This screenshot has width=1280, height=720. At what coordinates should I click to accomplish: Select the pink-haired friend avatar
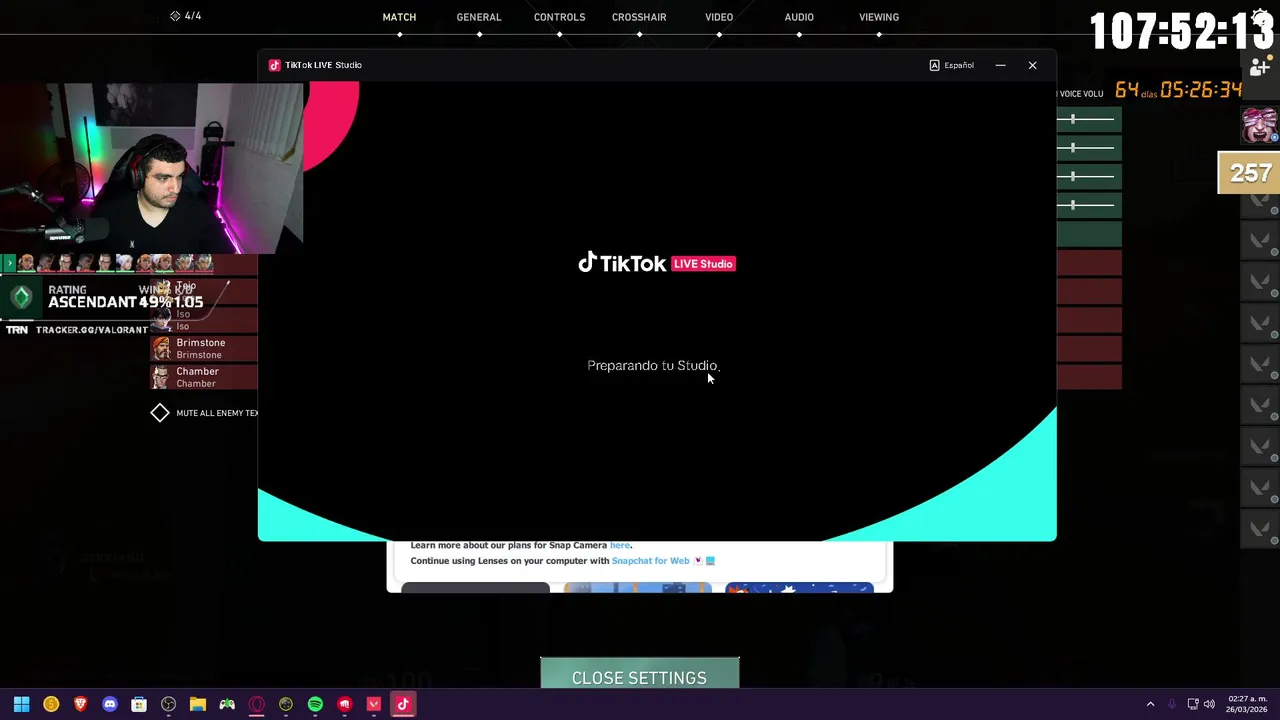pos(1260,126)
